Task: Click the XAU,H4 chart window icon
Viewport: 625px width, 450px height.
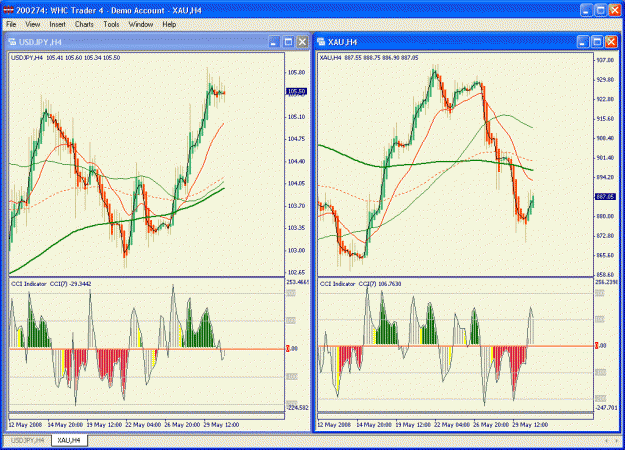Action: pos(321,42)
